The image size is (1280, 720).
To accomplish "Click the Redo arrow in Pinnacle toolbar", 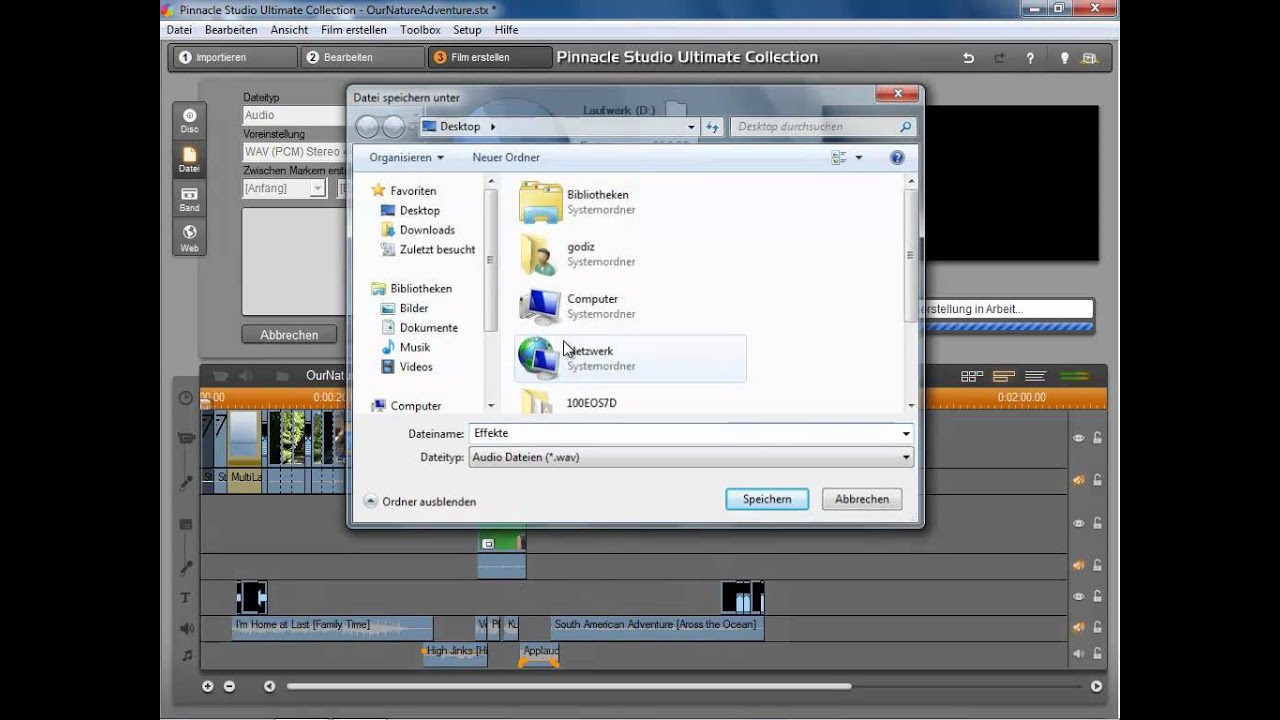I will point(999,58).
